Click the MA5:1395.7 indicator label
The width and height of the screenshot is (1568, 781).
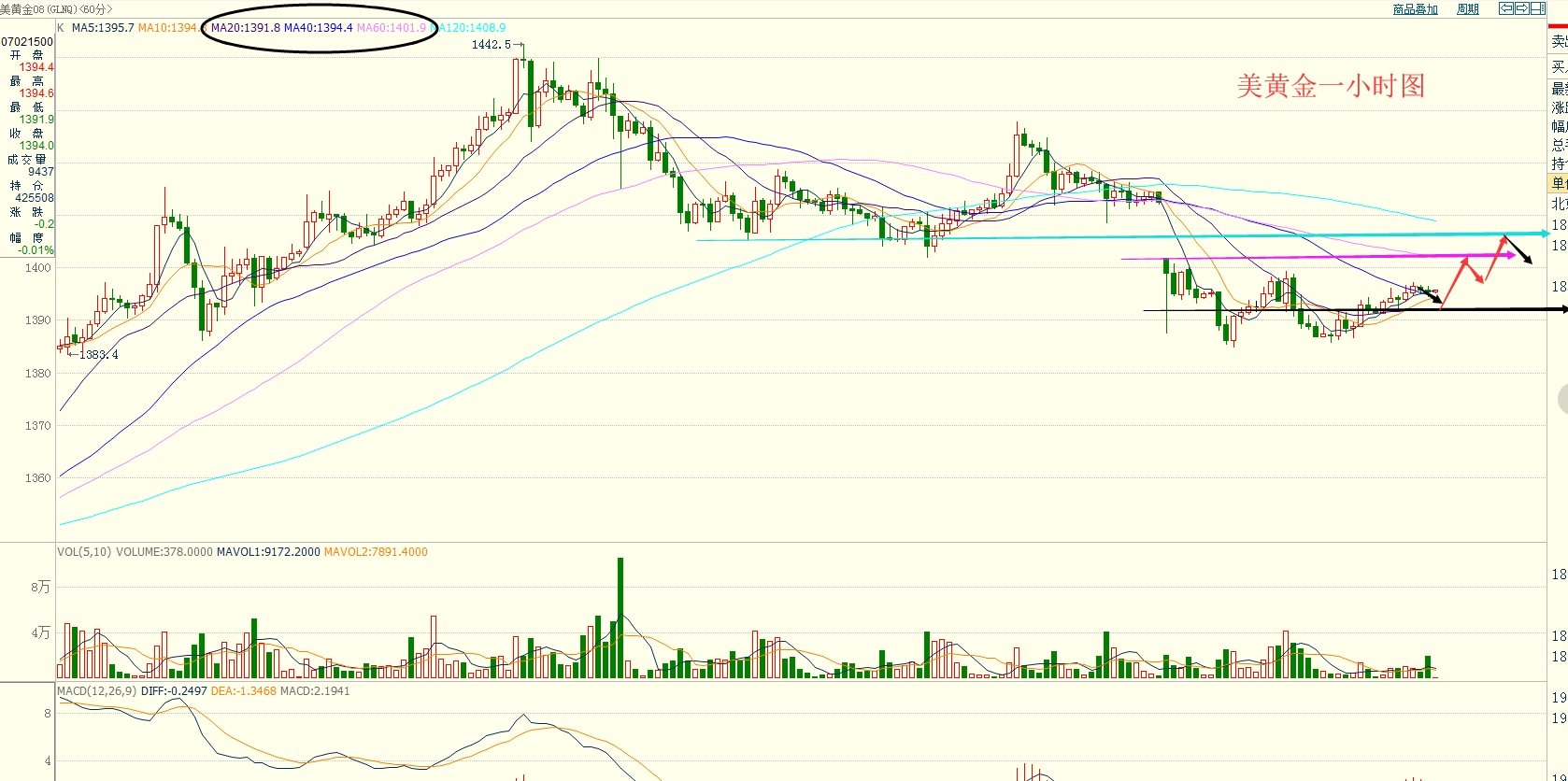click(x=103, y=28)
